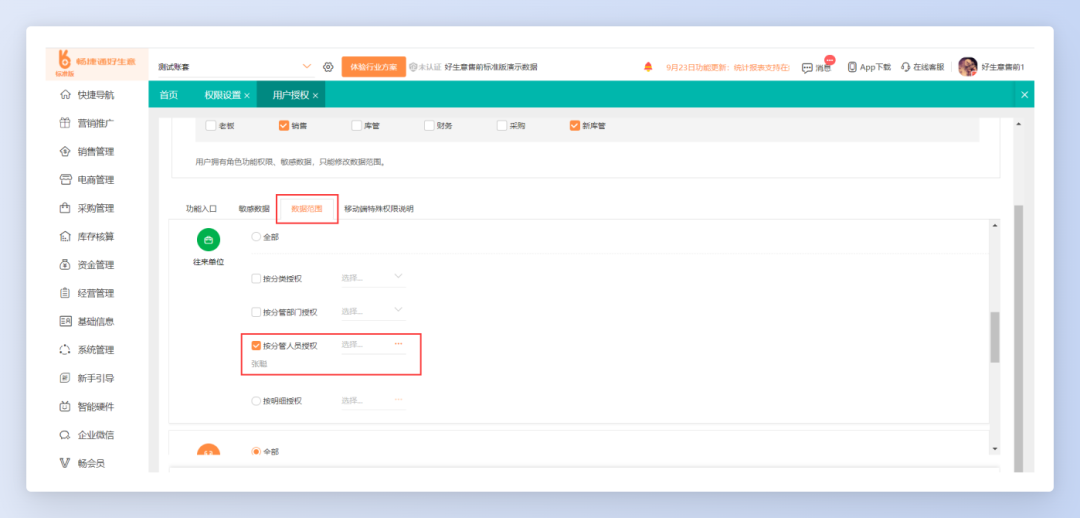The image size is (1080, 518).
Task: Switch to the 首页 tab
Action: point(169,95)
